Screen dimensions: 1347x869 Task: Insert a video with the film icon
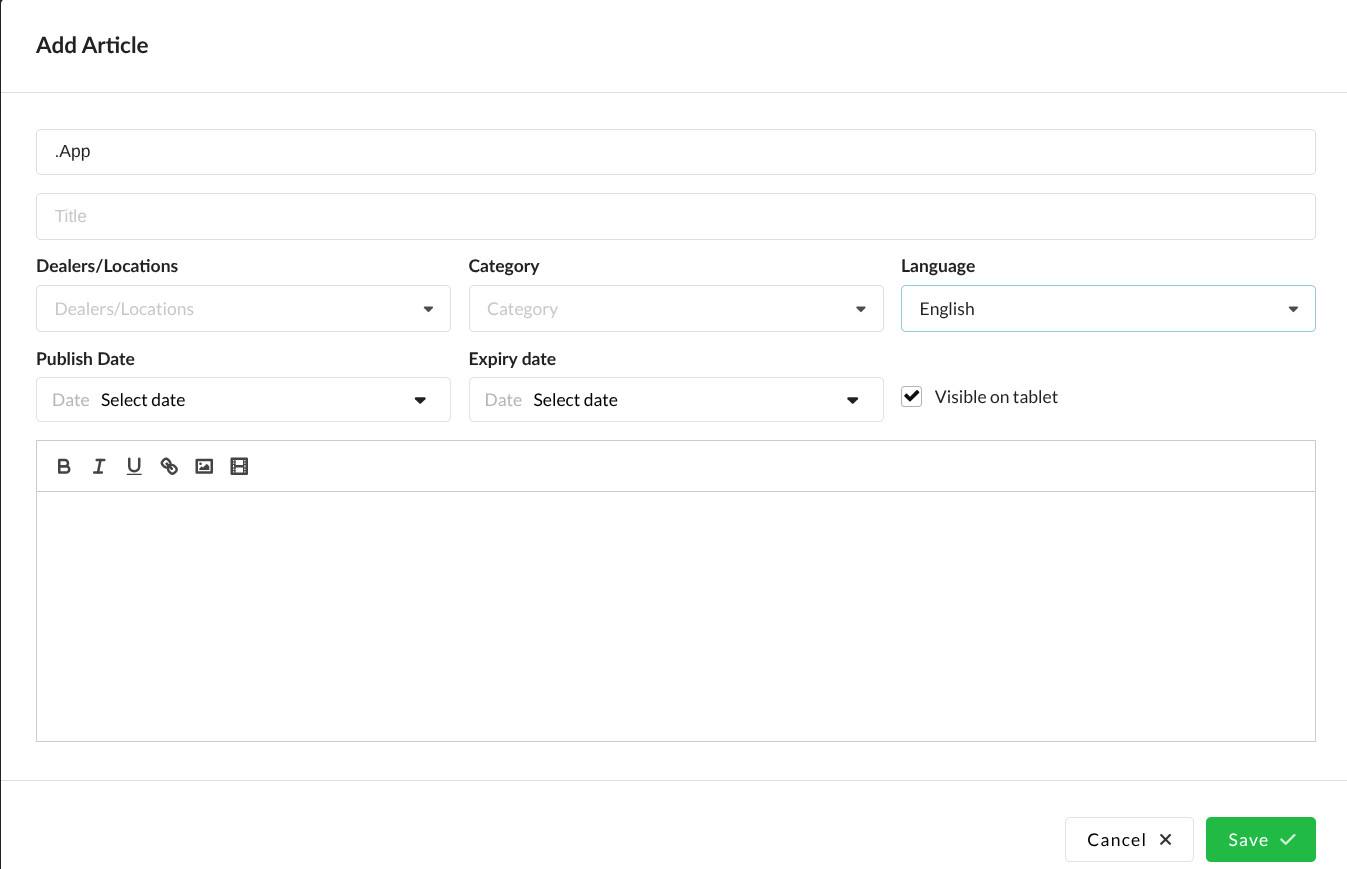239,466
